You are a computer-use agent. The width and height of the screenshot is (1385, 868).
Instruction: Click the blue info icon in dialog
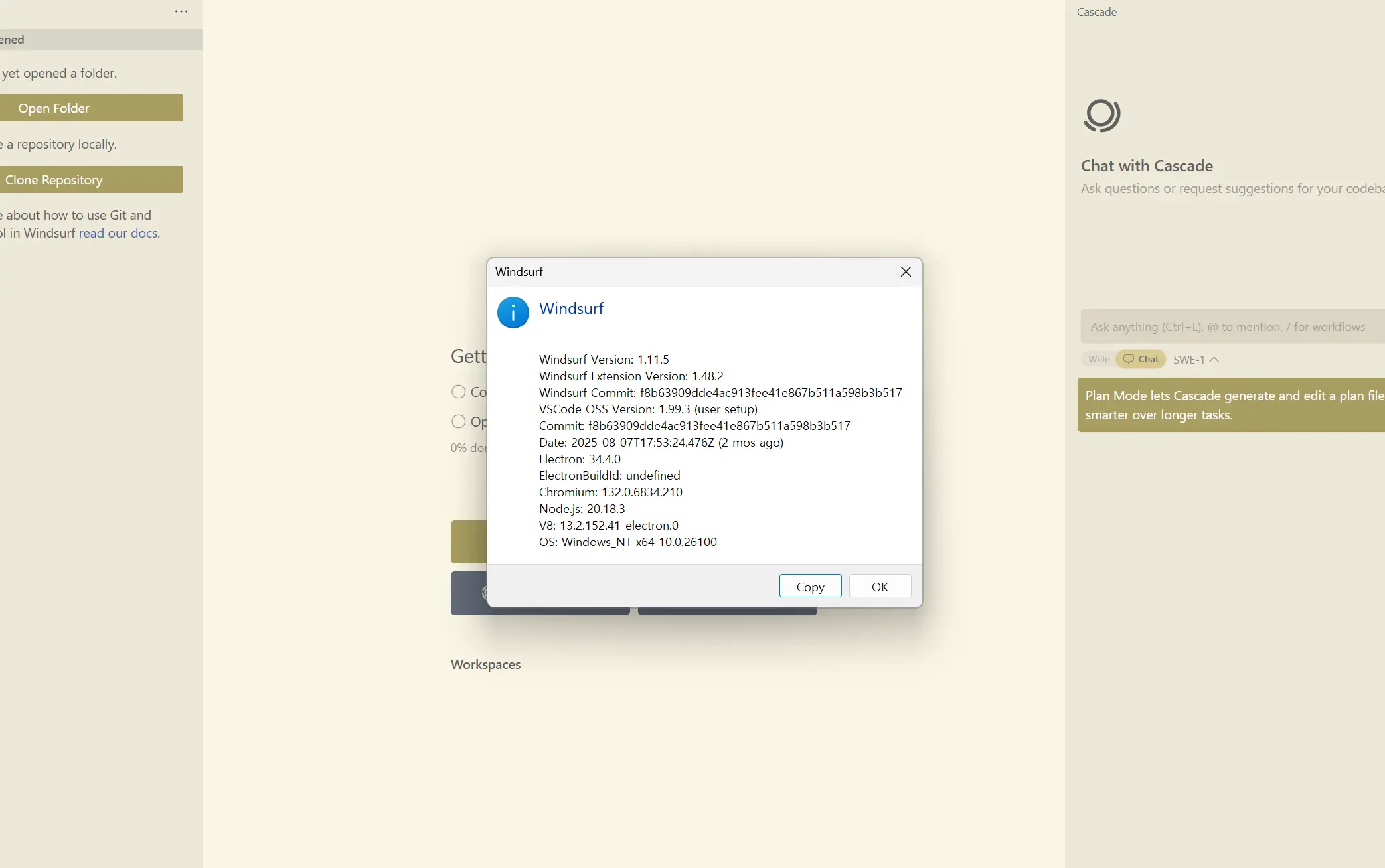[513, 313]
